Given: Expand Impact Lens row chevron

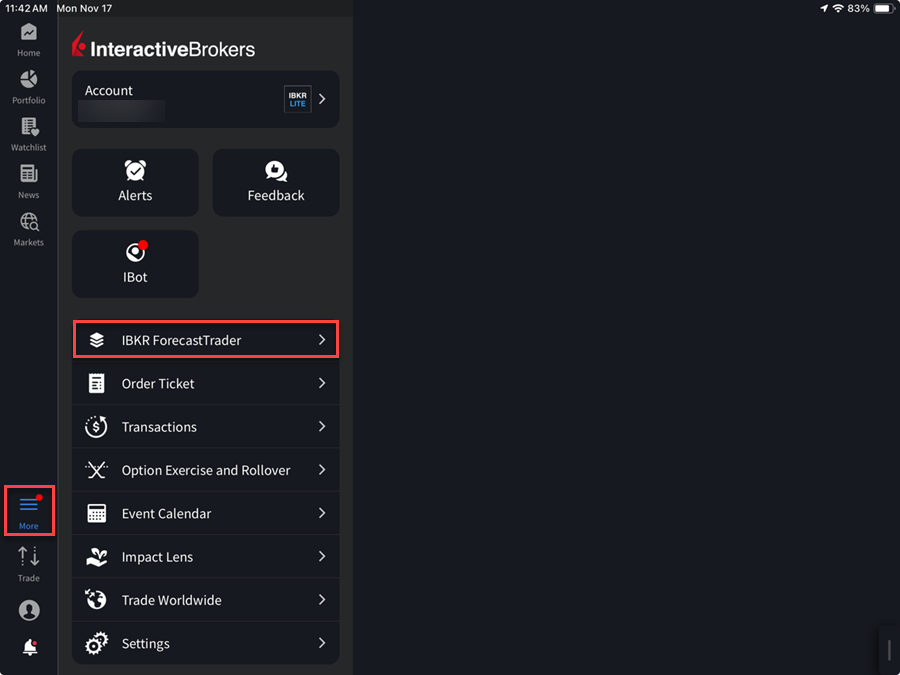Looking at the screenshot, I should (x=322, y=556).
